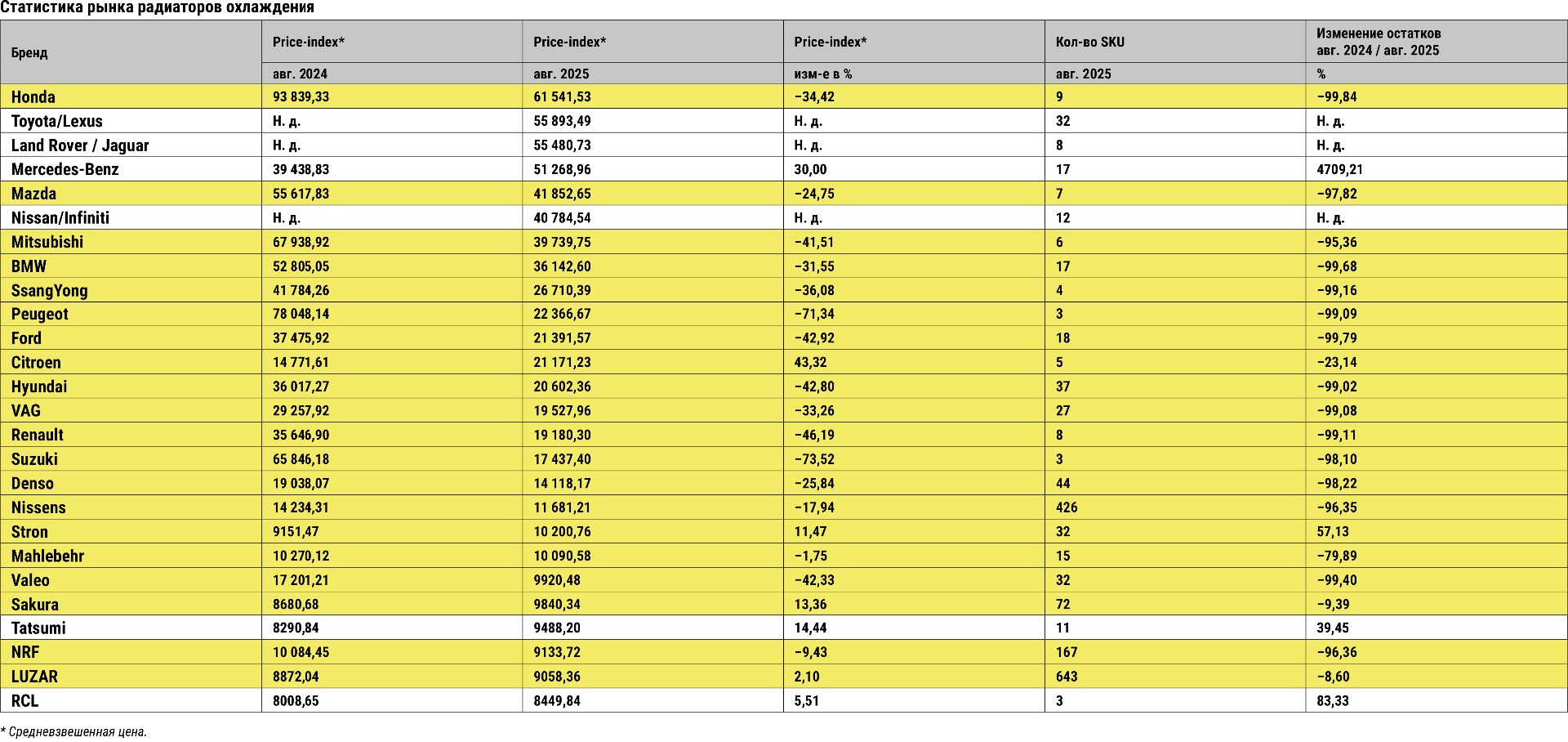
Task: Select Mercedes-Benz stock change 4709,21
Action: point(1339,170)
